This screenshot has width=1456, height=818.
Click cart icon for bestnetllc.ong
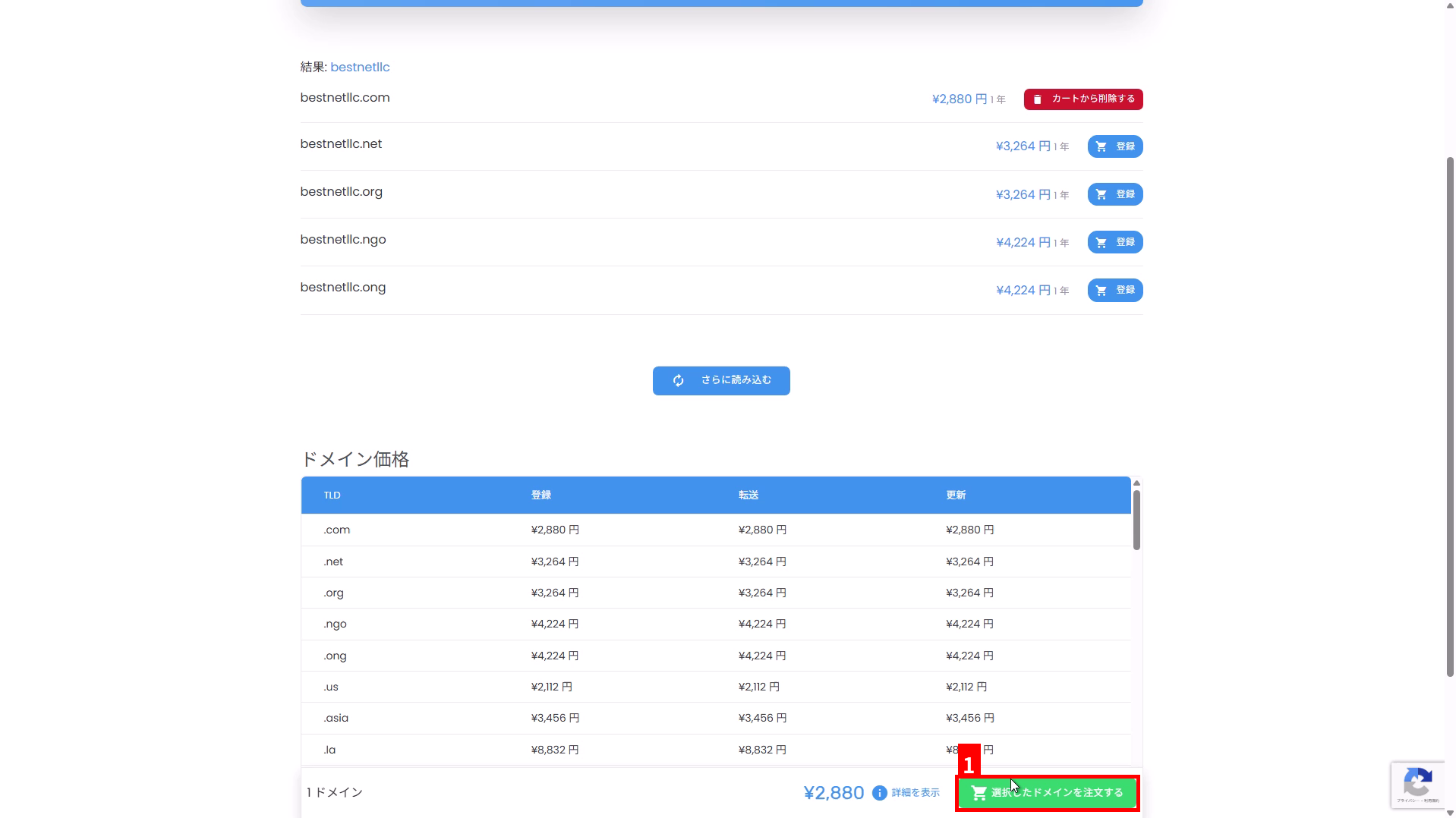1101,290
